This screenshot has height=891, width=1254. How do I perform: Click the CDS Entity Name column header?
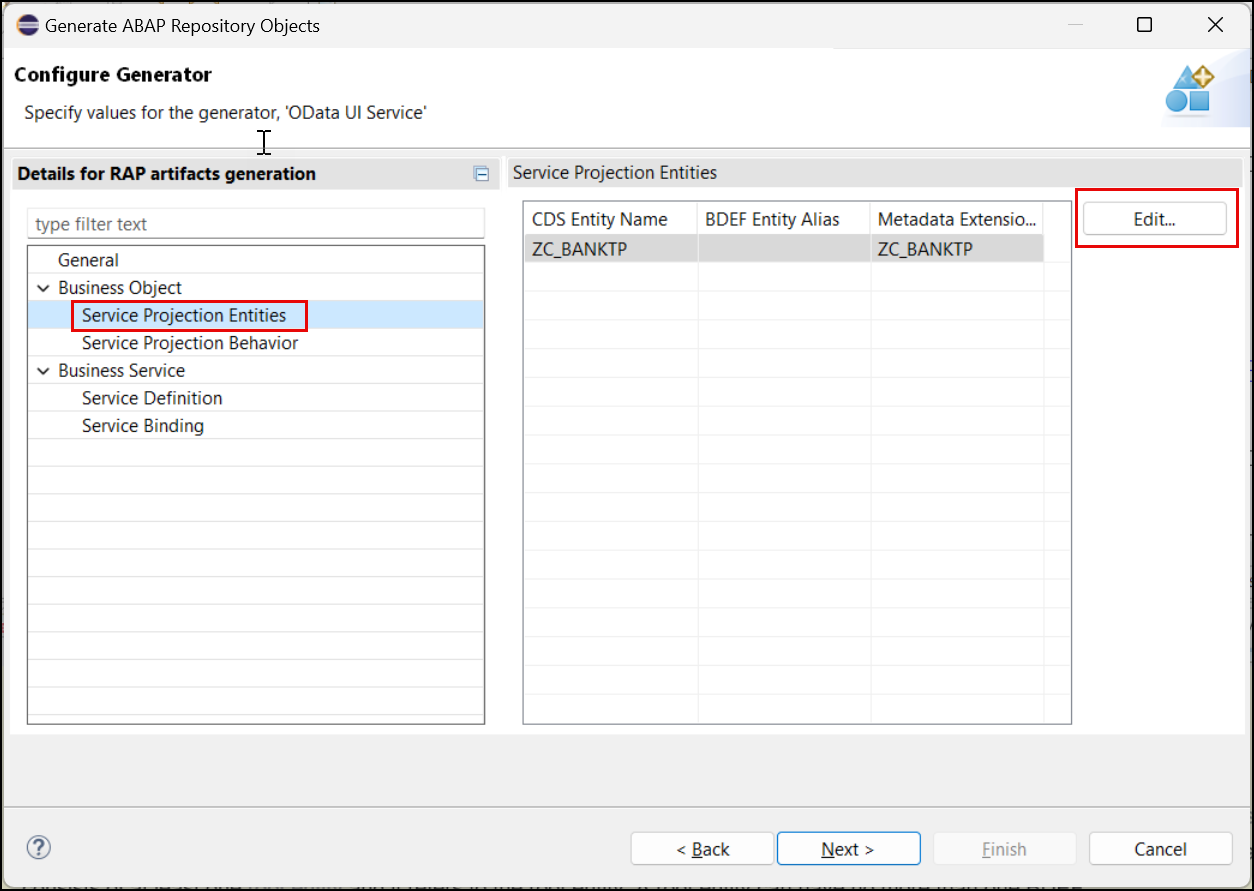610,220
